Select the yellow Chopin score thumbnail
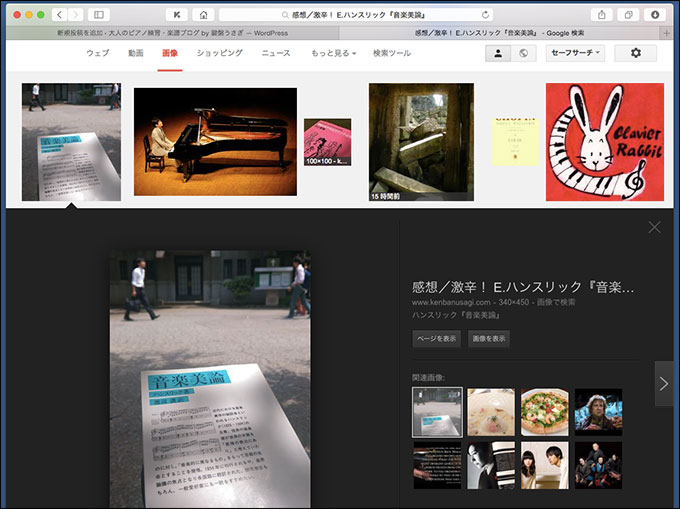Viewport: 680px width, 509px height. [515, 142]
